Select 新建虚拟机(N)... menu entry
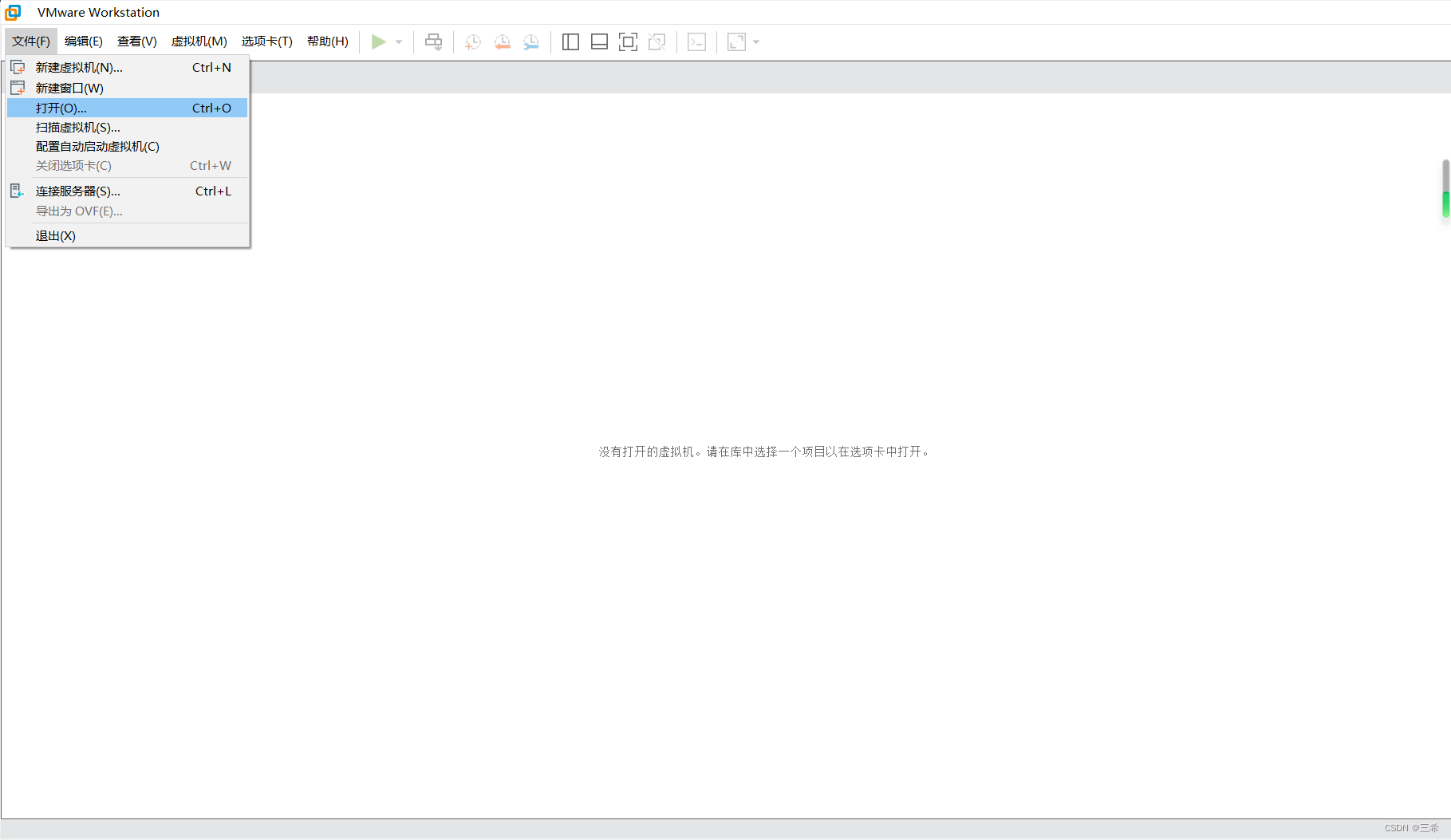The image size is (1451, 840). click(128, 68)
